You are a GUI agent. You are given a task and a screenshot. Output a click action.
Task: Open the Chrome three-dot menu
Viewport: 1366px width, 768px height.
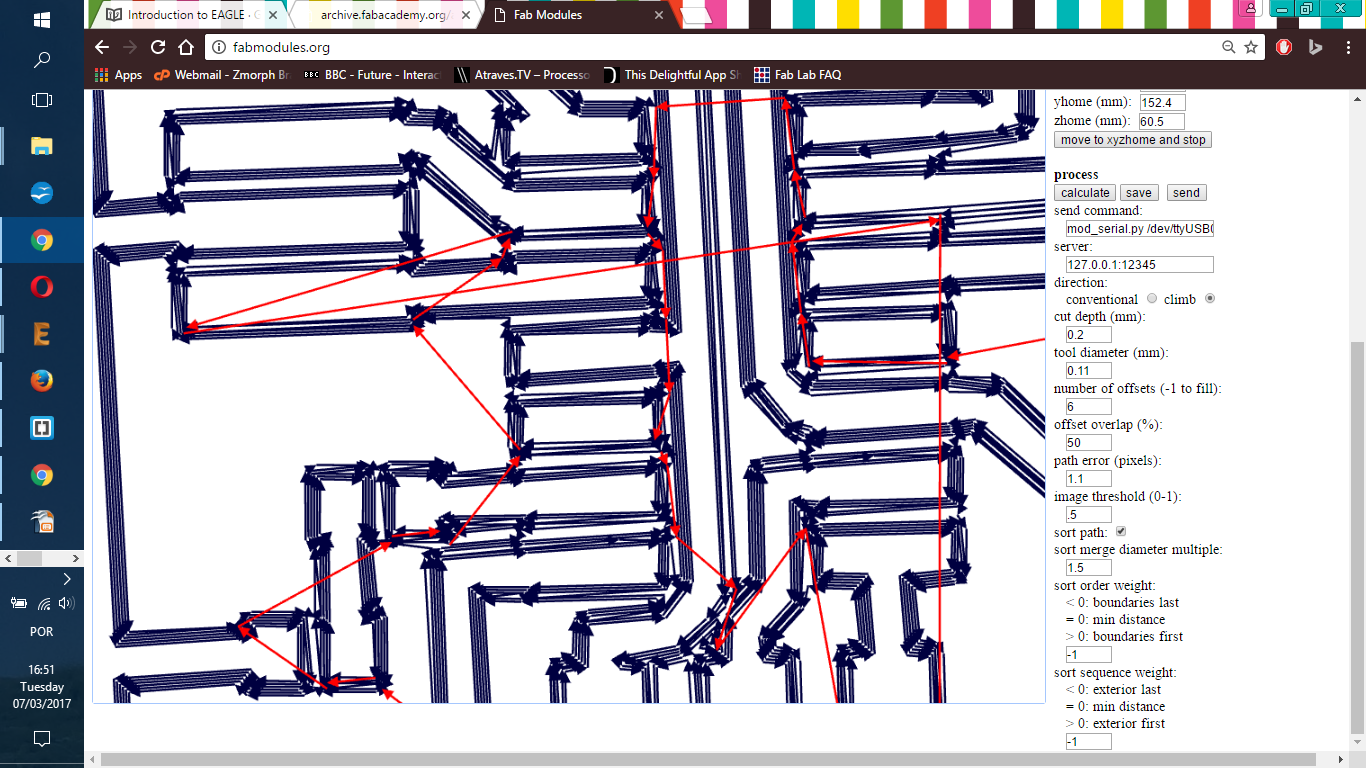[x=1346, y=47]
